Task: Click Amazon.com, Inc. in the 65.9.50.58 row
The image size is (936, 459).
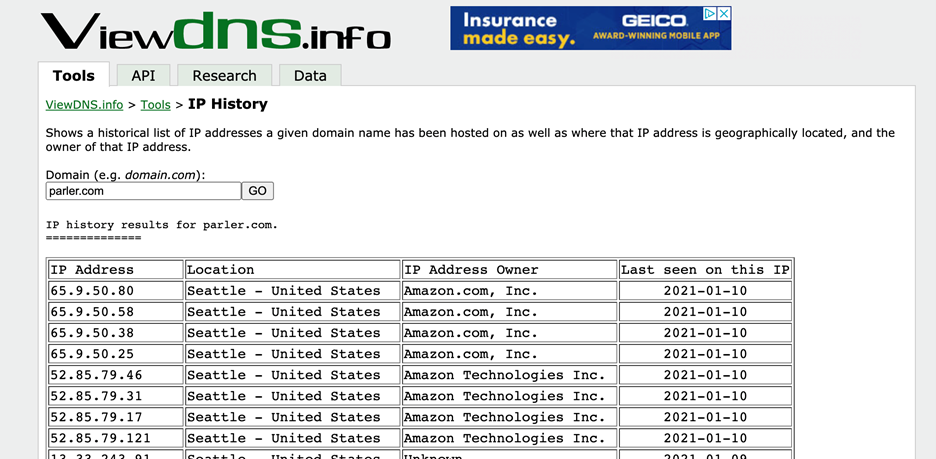Action: [x=470, y=312]
